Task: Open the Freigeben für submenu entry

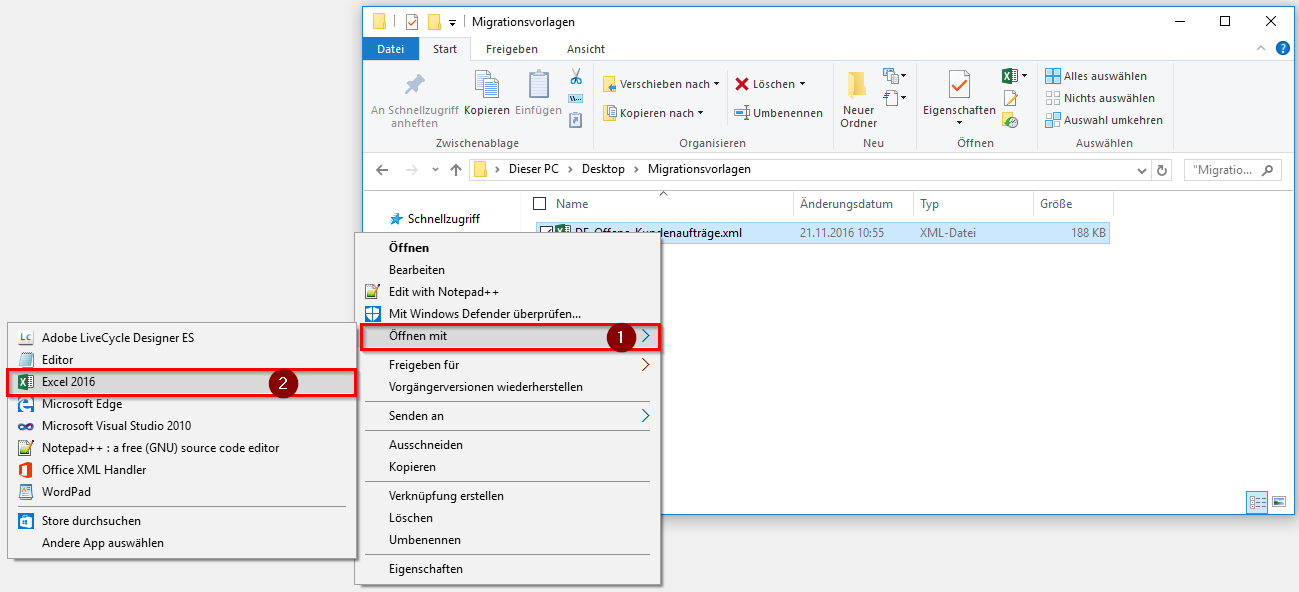Action: [509, 365]
